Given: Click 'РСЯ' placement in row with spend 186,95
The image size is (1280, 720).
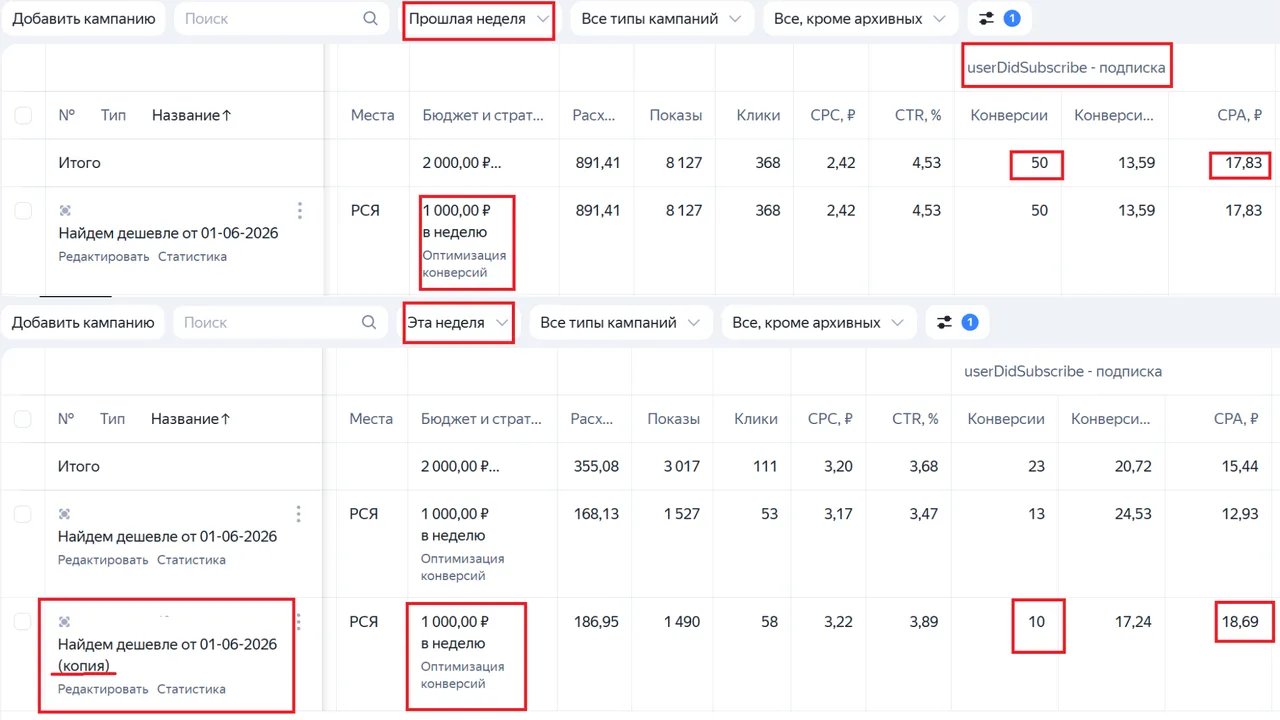Looking at the screenshot, I should (x=363, y=622).
